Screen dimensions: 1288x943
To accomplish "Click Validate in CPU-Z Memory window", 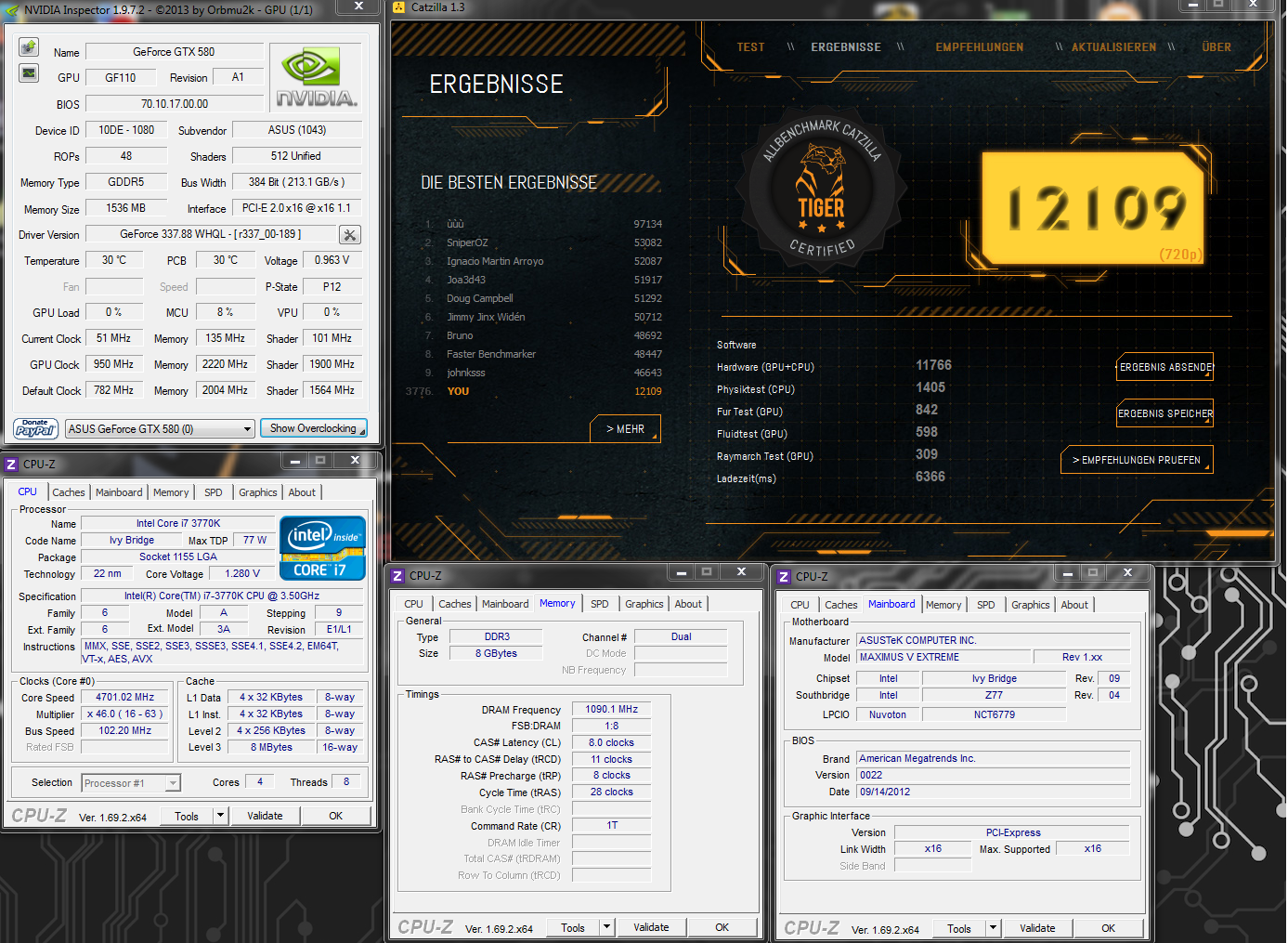I will click(x=651, y=927).
